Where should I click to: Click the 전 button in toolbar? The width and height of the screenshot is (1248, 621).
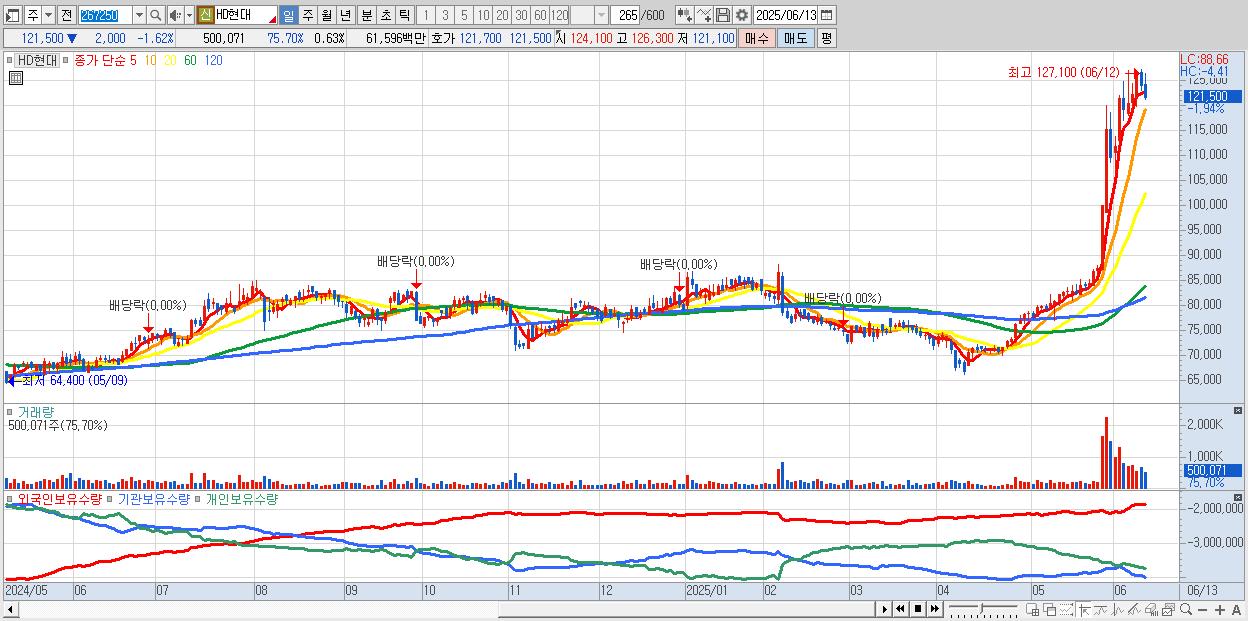coord(66,15)
